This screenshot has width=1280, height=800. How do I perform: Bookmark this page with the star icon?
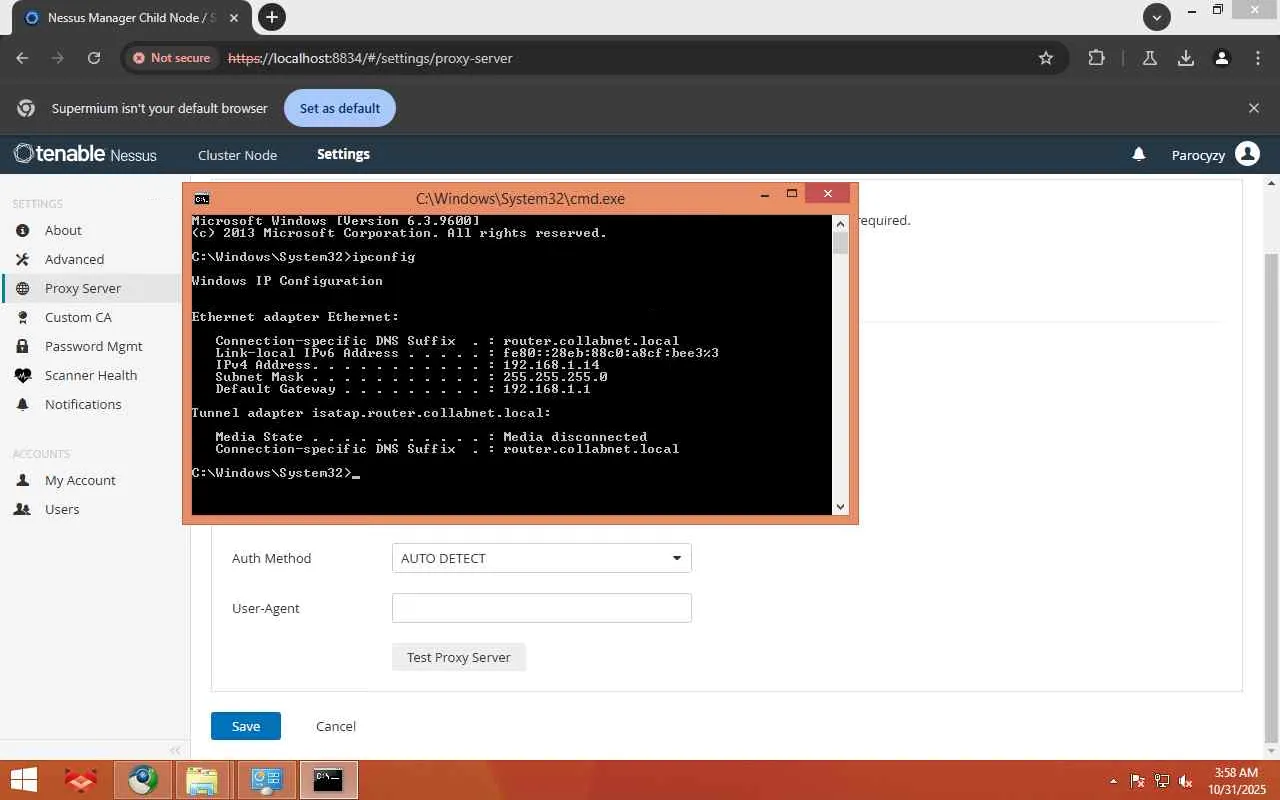pyautogui.click(x=1046, y=58)
